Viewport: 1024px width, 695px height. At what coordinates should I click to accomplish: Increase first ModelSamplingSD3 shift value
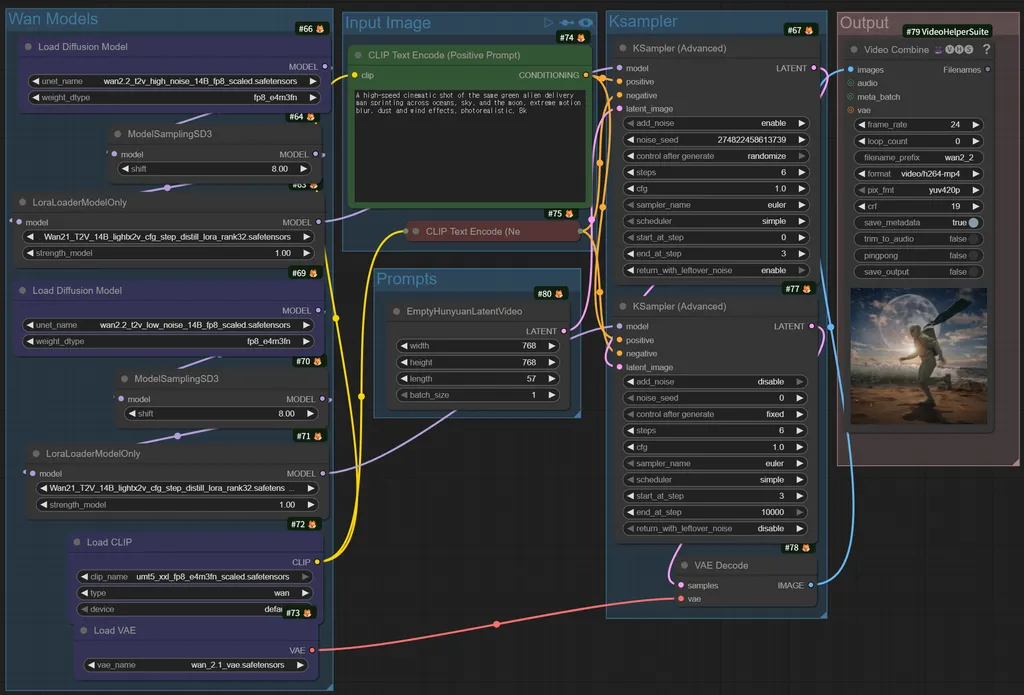coord(304,169)
